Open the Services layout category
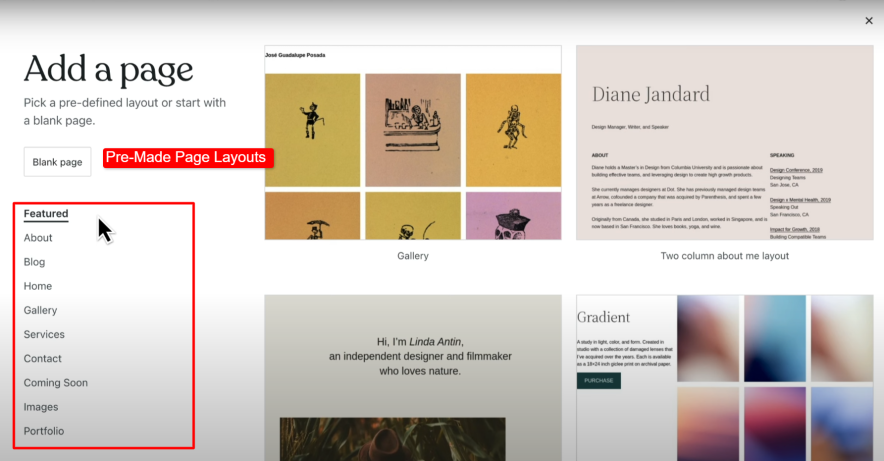 pos(44,335)
